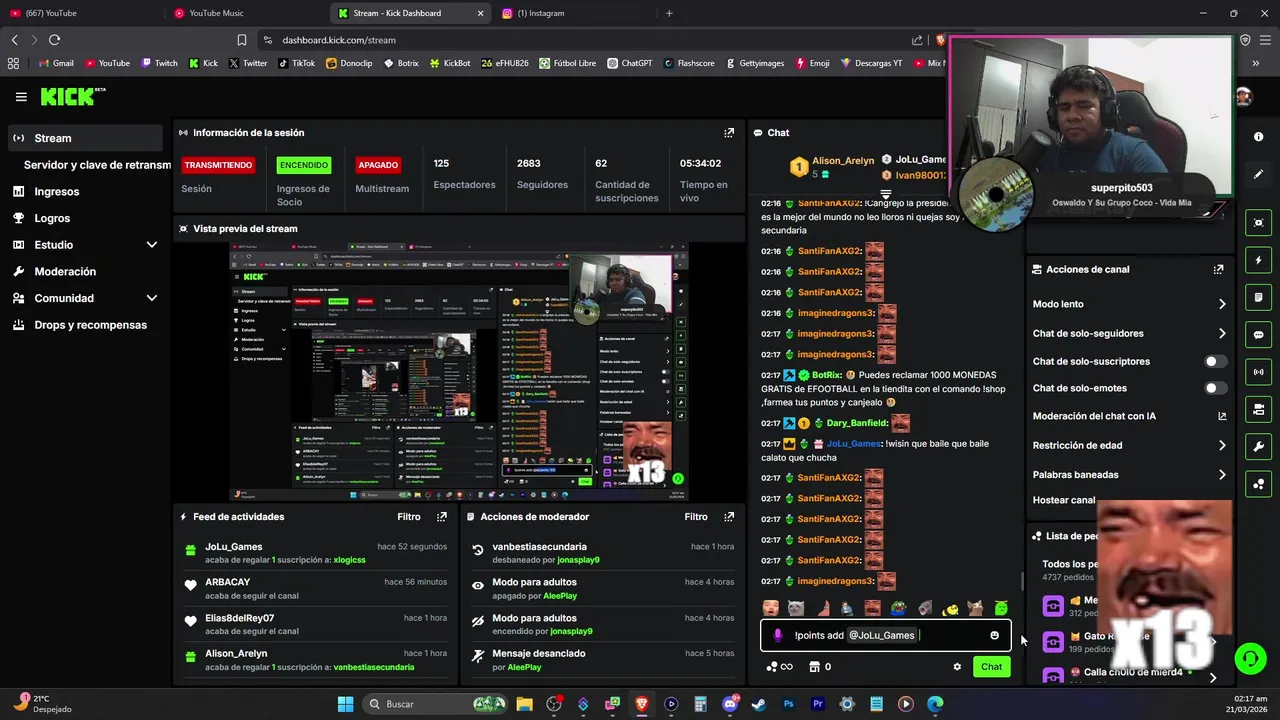The width and height of the screenshot is (1280, 720).
Task: Click the chat panel scrollbar
Action: (1021, 581)
